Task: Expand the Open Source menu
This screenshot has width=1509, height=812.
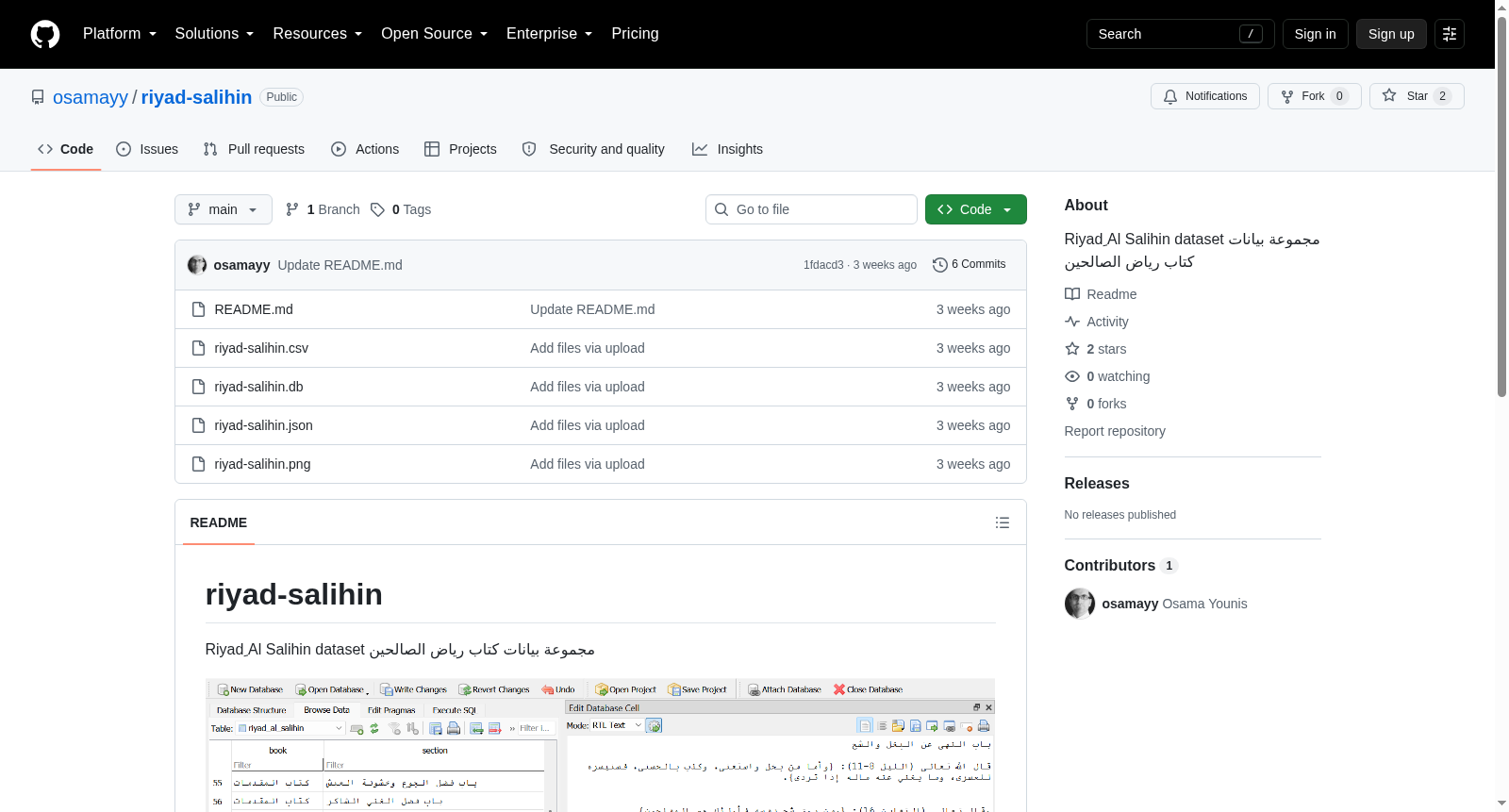Action: click(434, 34)
